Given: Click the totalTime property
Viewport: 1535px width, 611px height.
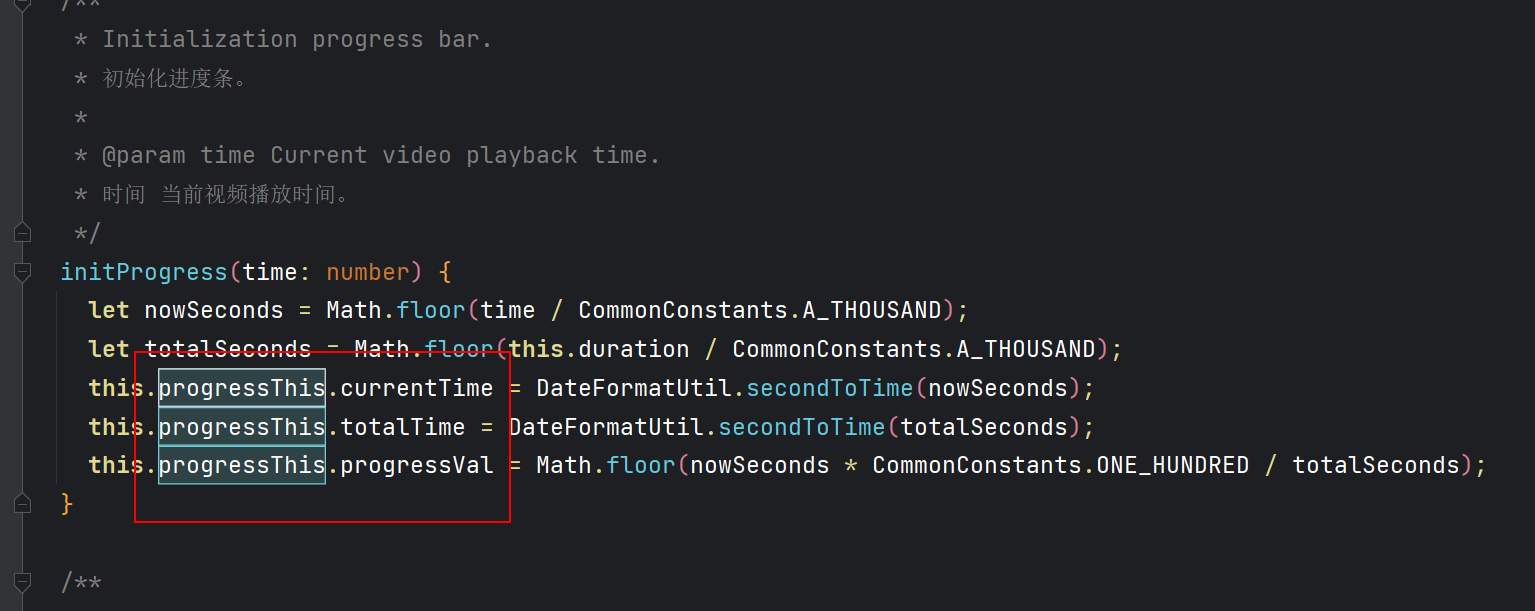Looking at the screenshot, I should tap(403, 427).
